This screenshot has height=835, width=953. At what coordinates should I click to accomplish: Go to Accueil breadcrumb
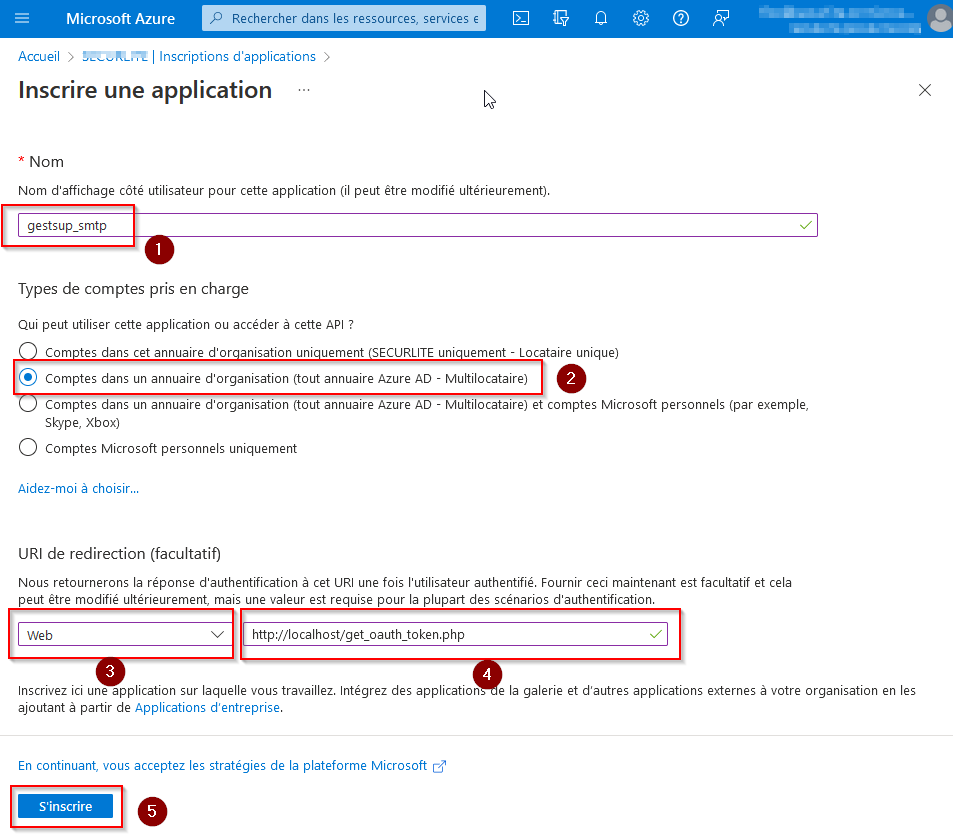pyautogui.click(x=39, y=57)
